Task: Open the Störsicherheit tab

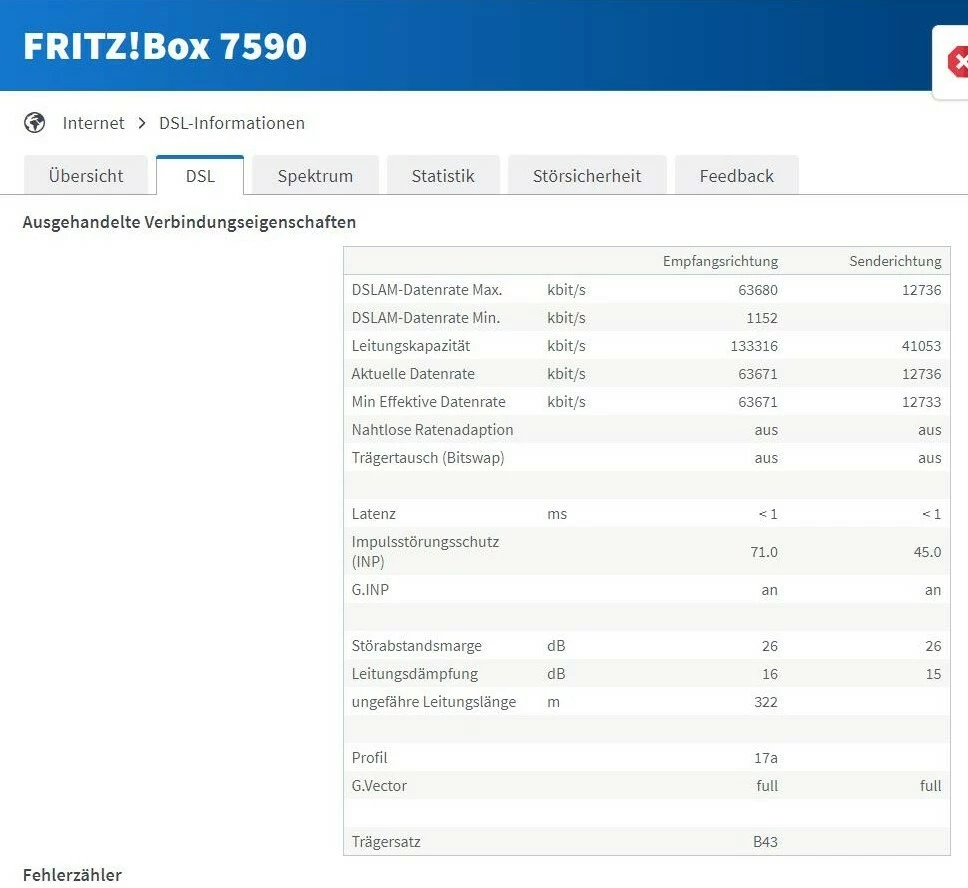Action: [x=587, y=176]
